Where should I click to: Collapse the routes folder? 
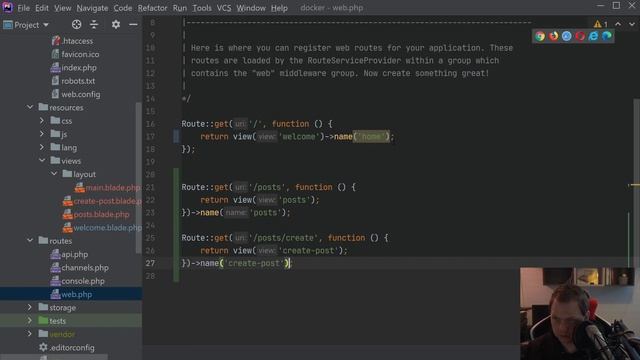coord(30,240)
